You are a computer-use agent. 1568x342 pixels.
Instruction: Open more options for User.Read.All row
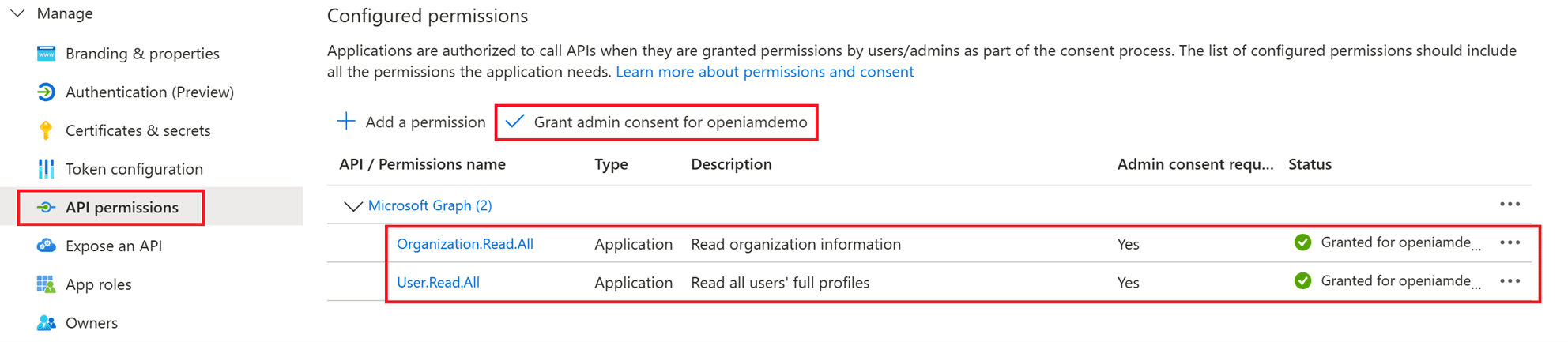point(1510,281)
